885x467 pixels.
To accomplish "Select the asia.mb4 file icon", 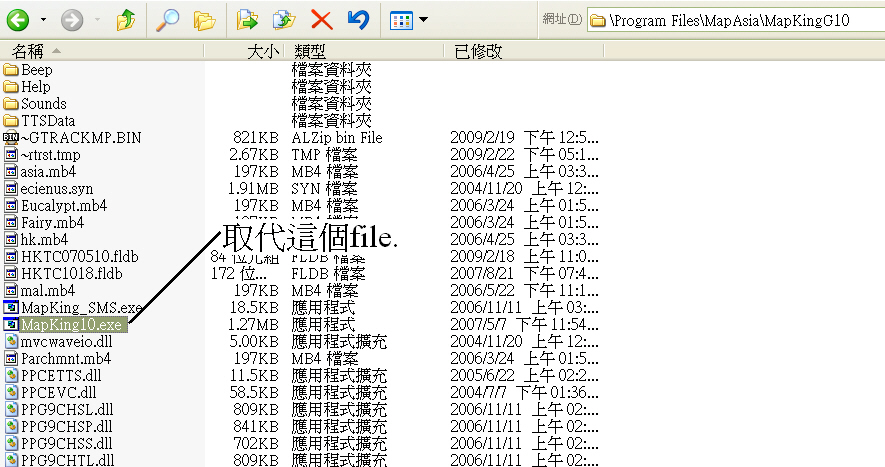I will (x=11, y=171).
